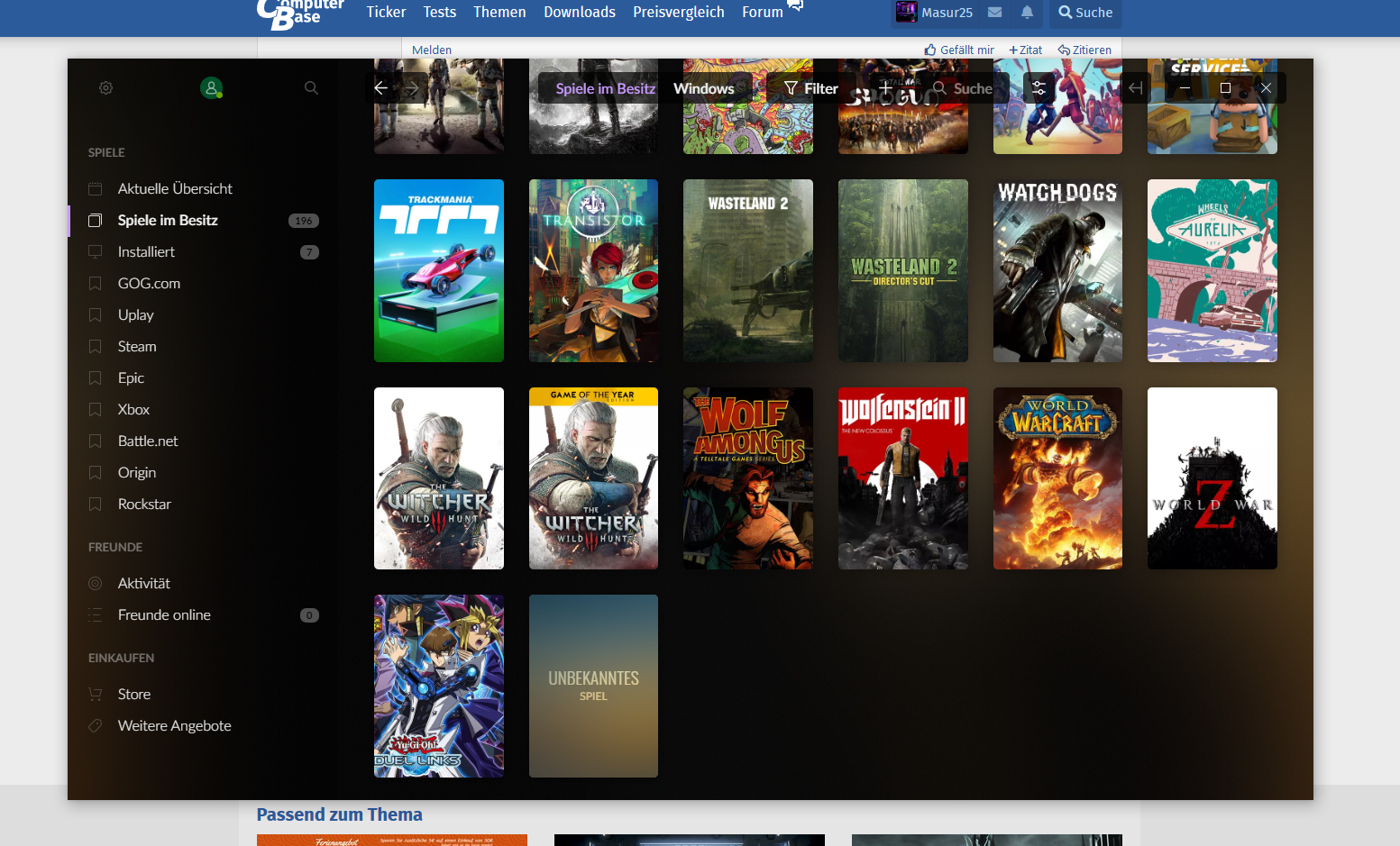The image size is (1400, 846).
Task: Click the shopping cart icon beside Store
Action: 96,694
